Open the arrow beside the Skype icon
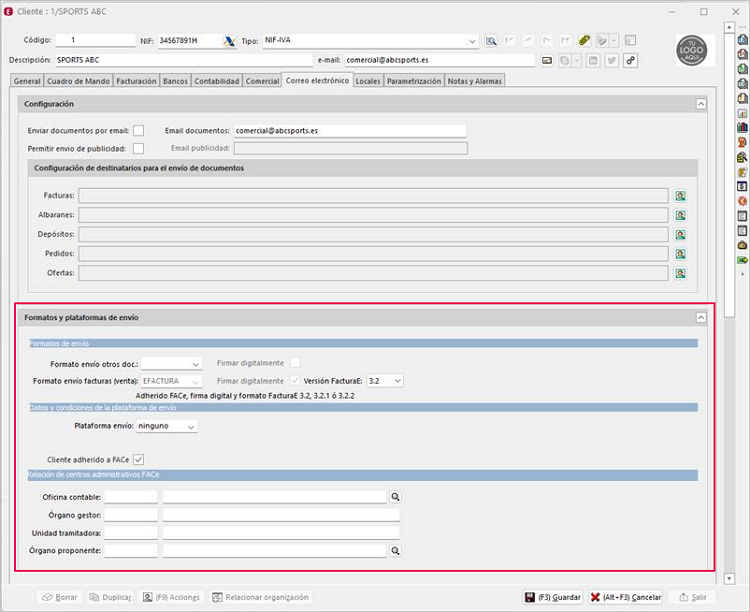 (x=577, y=60)
